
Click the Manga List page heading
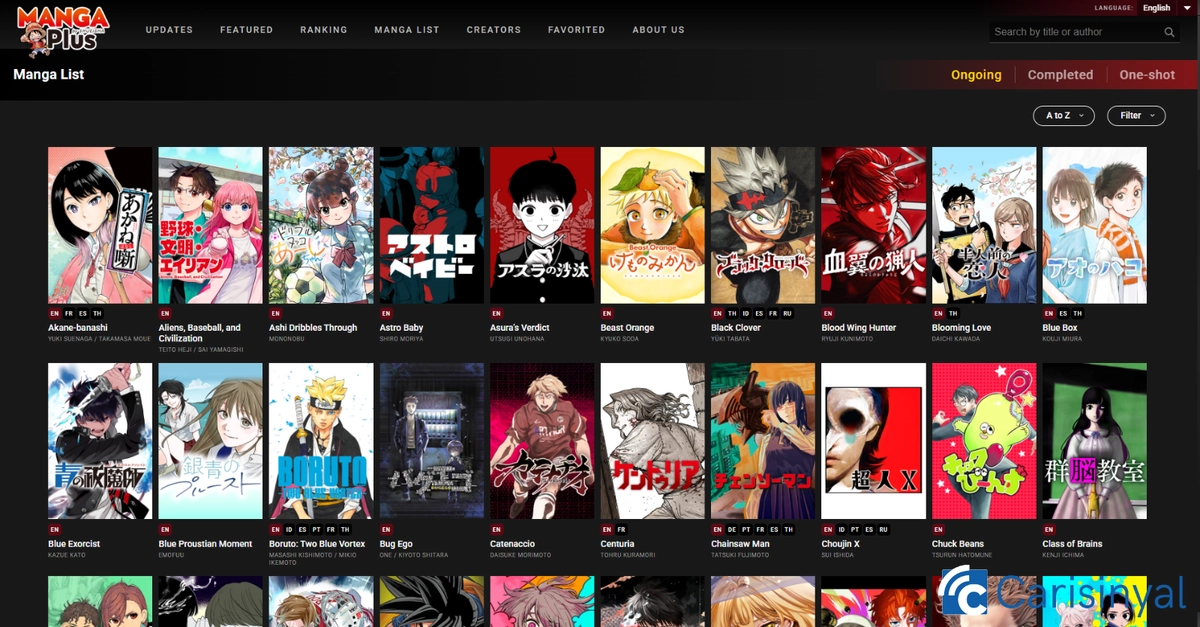point(49,75)
